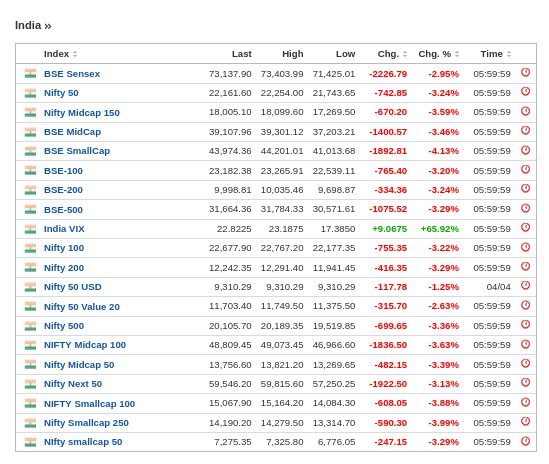Click the clock icon in India VIX row
Screen dimensions: 549x464
(525, 227)
